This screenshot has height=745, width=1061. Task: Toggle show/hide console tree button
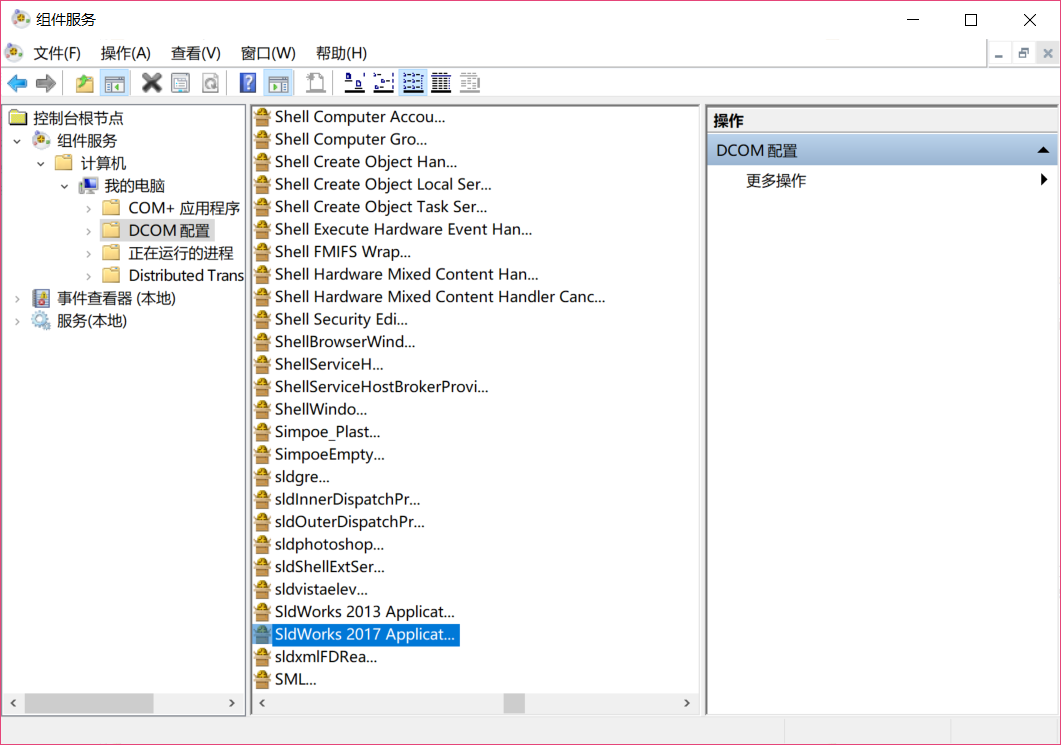pyautogui.click(x=114, y=83)
